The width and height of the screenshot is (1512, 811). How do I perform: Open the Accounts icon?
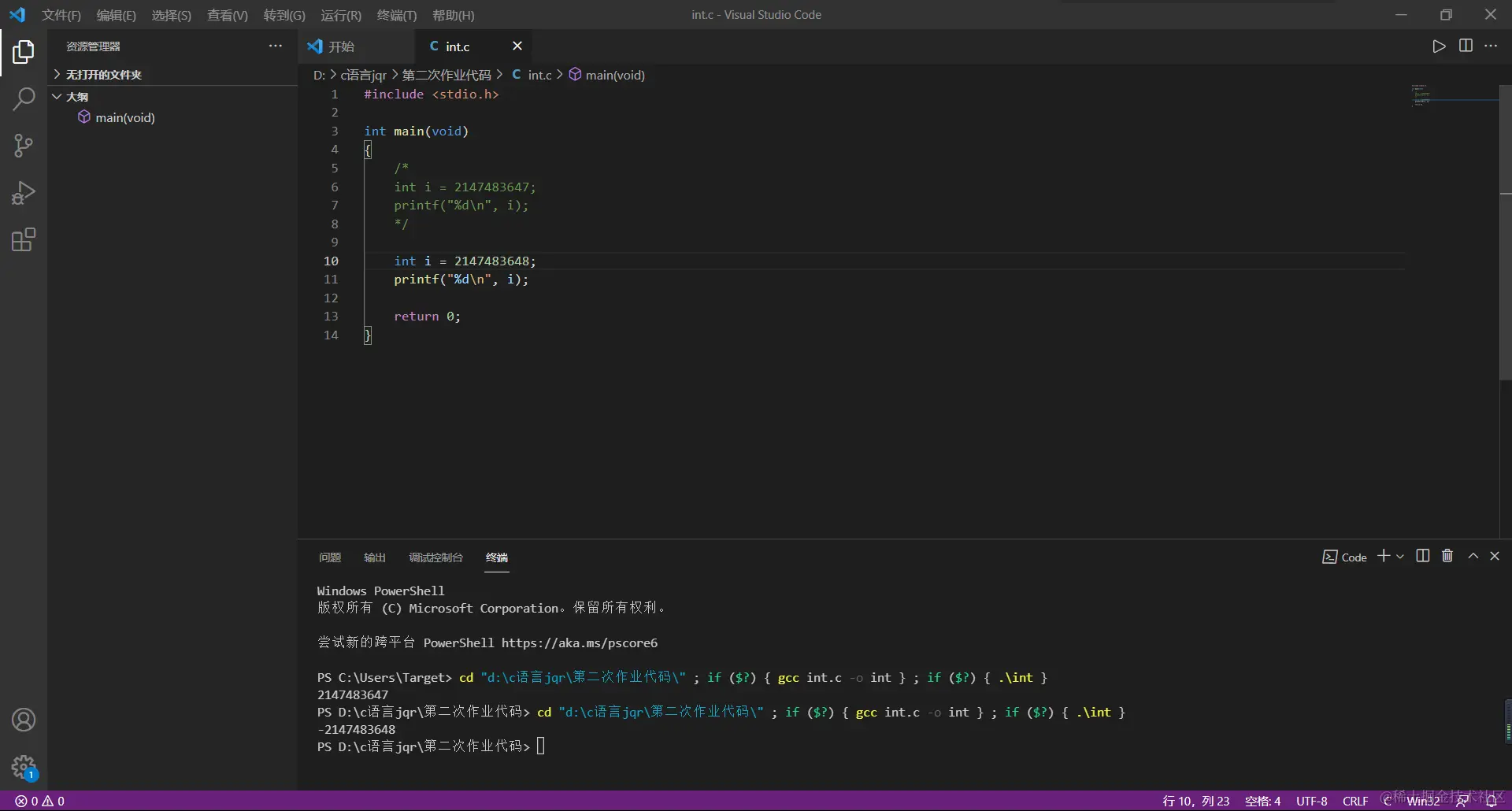pyautogui.click(x=24, y=720)
